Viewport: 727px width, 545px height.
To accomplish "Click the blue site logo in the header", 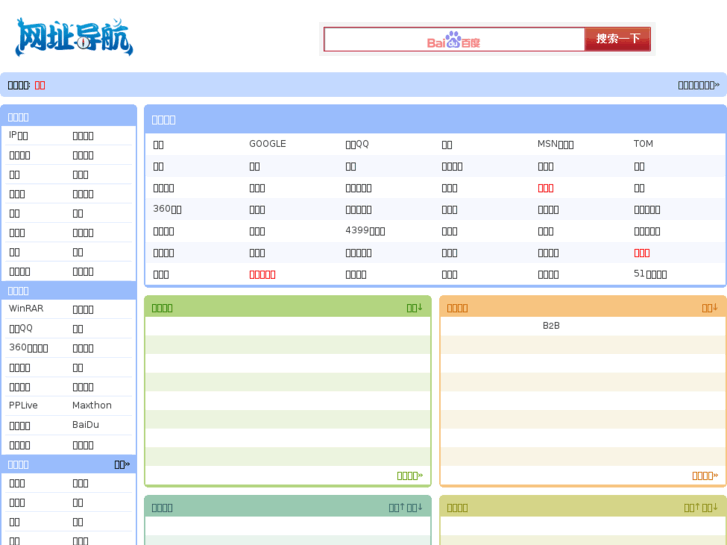I will pos(74,38).
